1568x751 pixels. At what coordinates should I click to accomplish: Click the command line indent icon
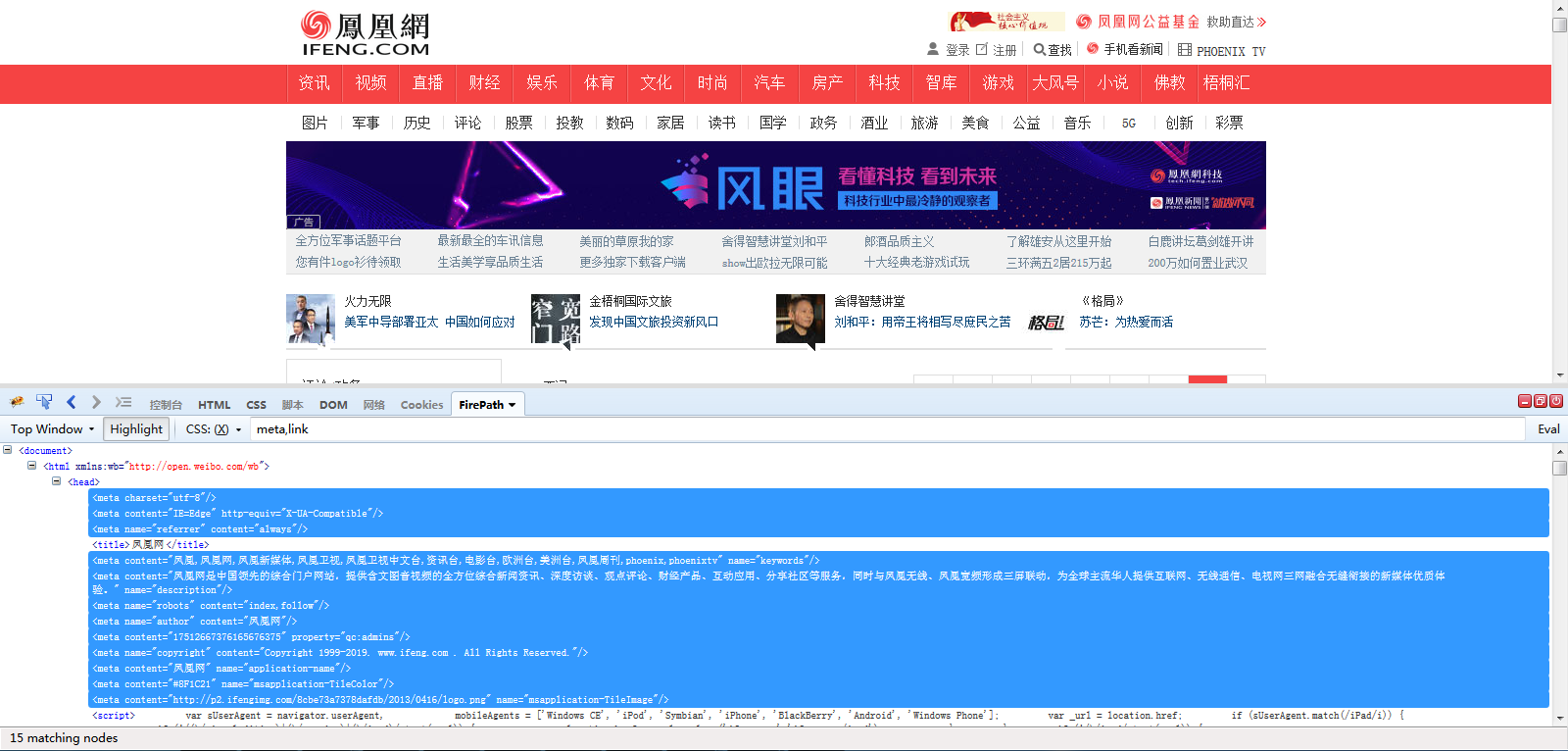tap(123, 402)
